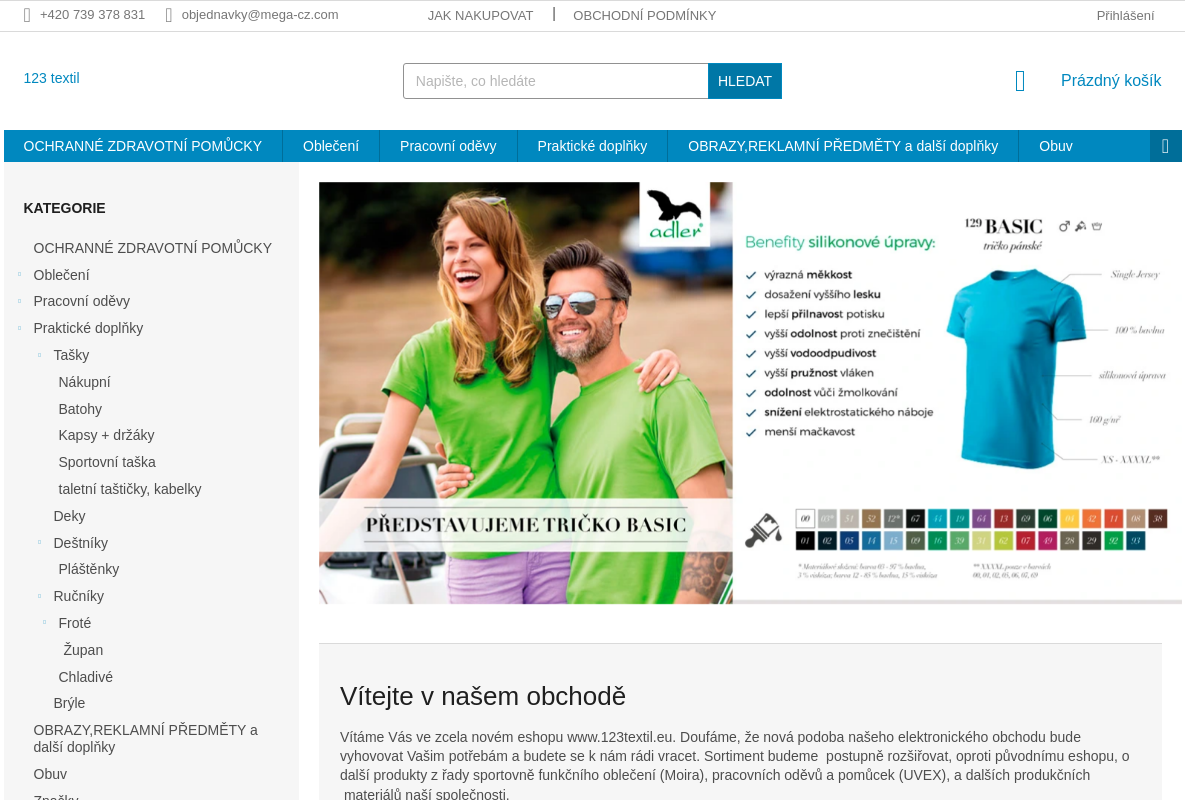Click the HLEDAT search button
This screenshot has height=800, width=1200.
tap(744, 81)
